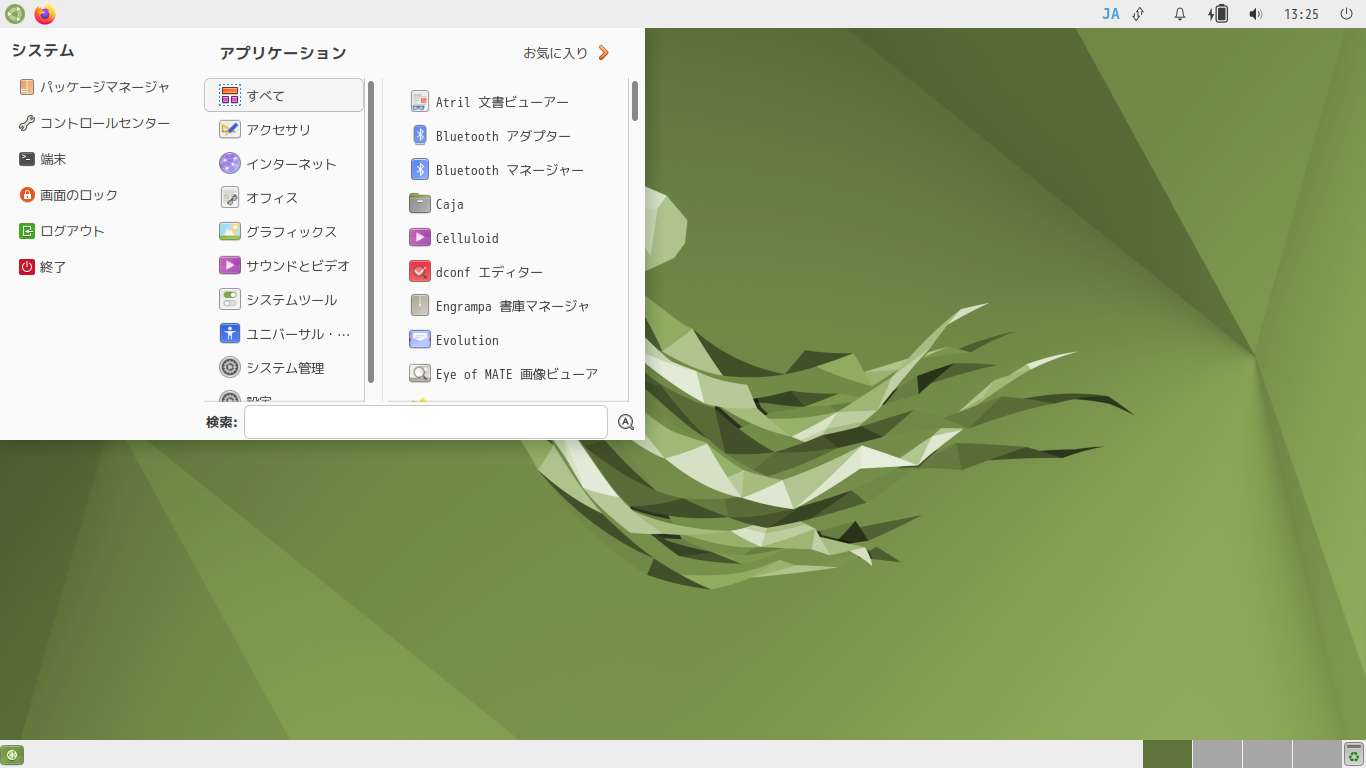Open the session power menu icon

click(1346, 14)
